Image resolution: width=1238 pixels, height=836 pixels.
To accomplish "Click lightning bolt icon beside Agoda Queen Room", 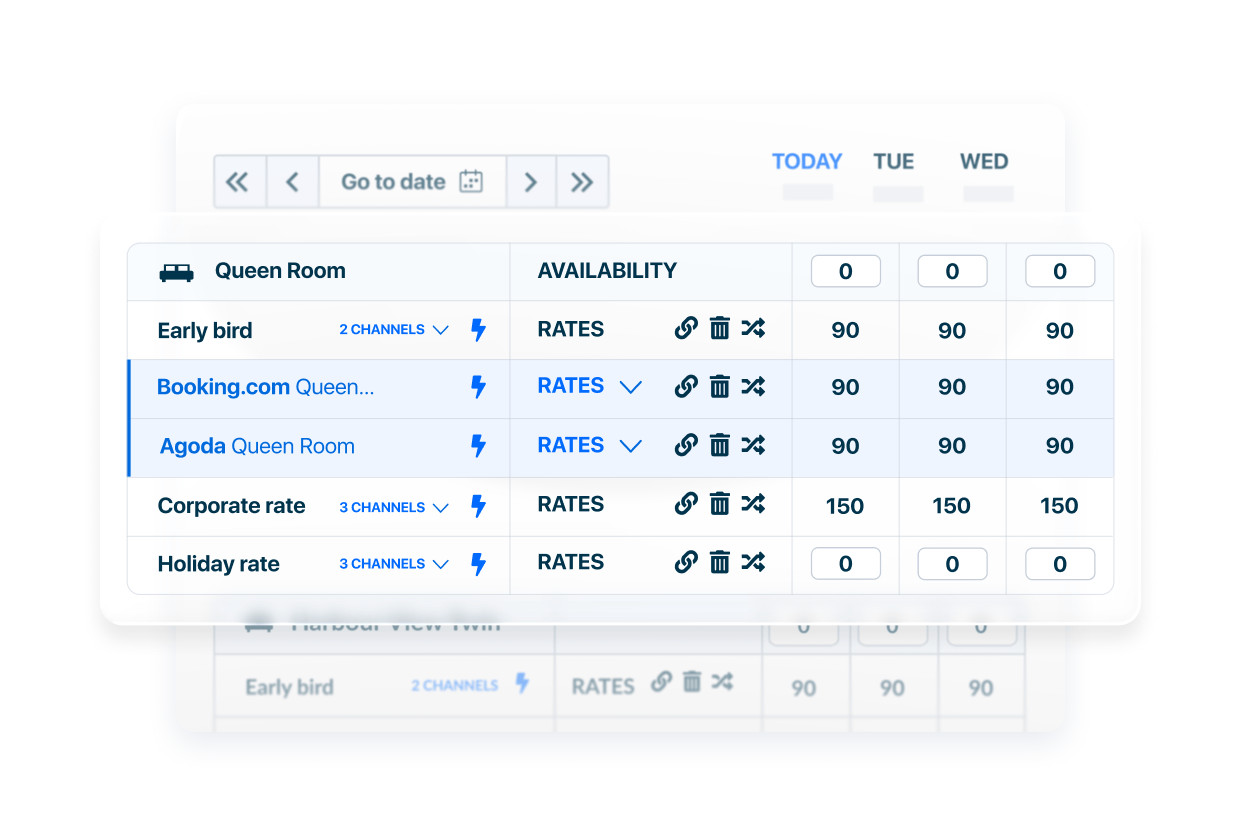I will click(478, 446).
